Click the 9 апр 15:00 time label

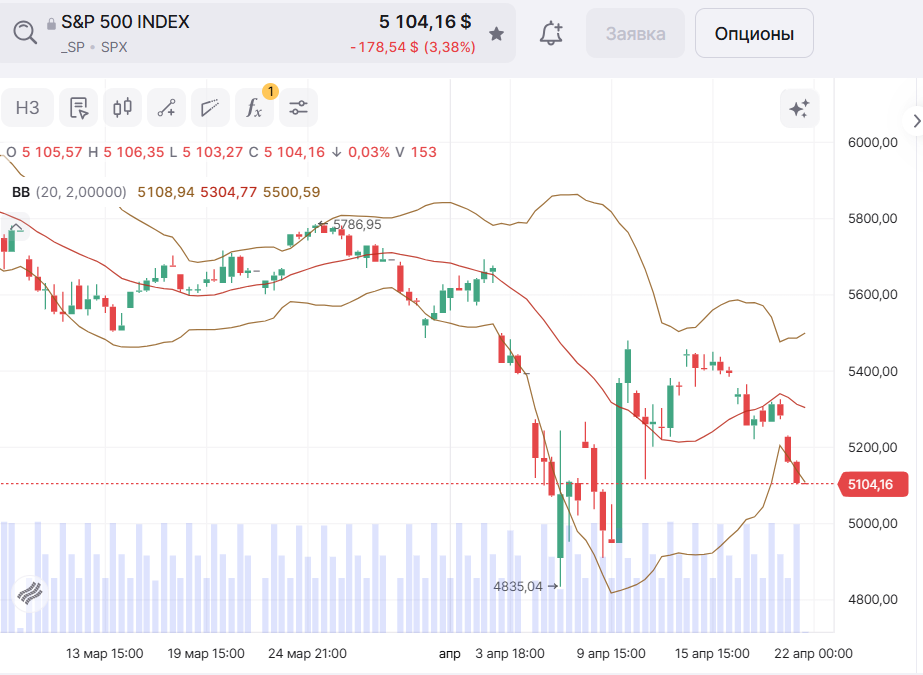pos(611,653)
